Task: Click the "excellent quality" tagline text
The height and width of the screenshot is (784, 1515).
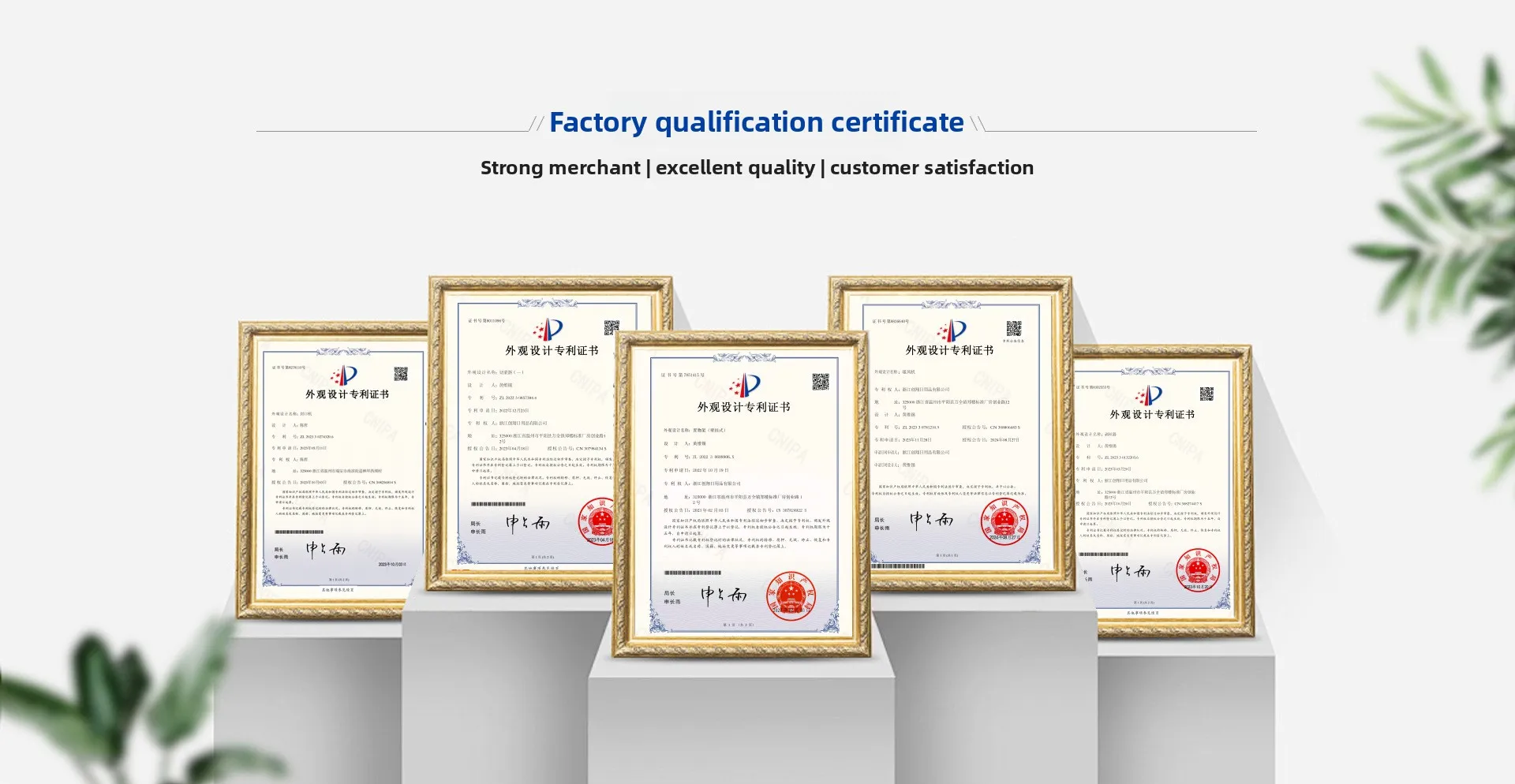Action: click(x=735, y=168)
